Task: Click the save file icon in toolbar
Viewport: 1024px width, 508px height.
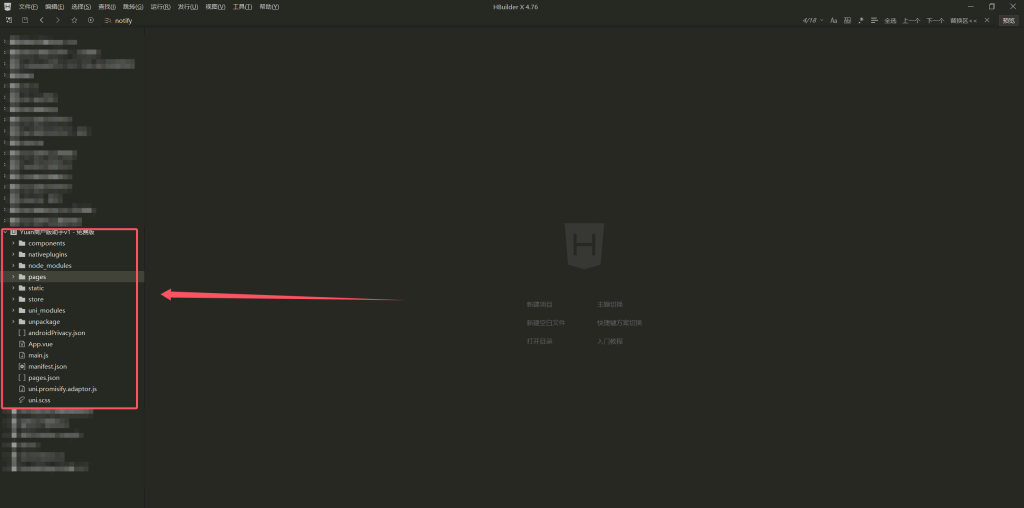Action: tap(25, 20)
